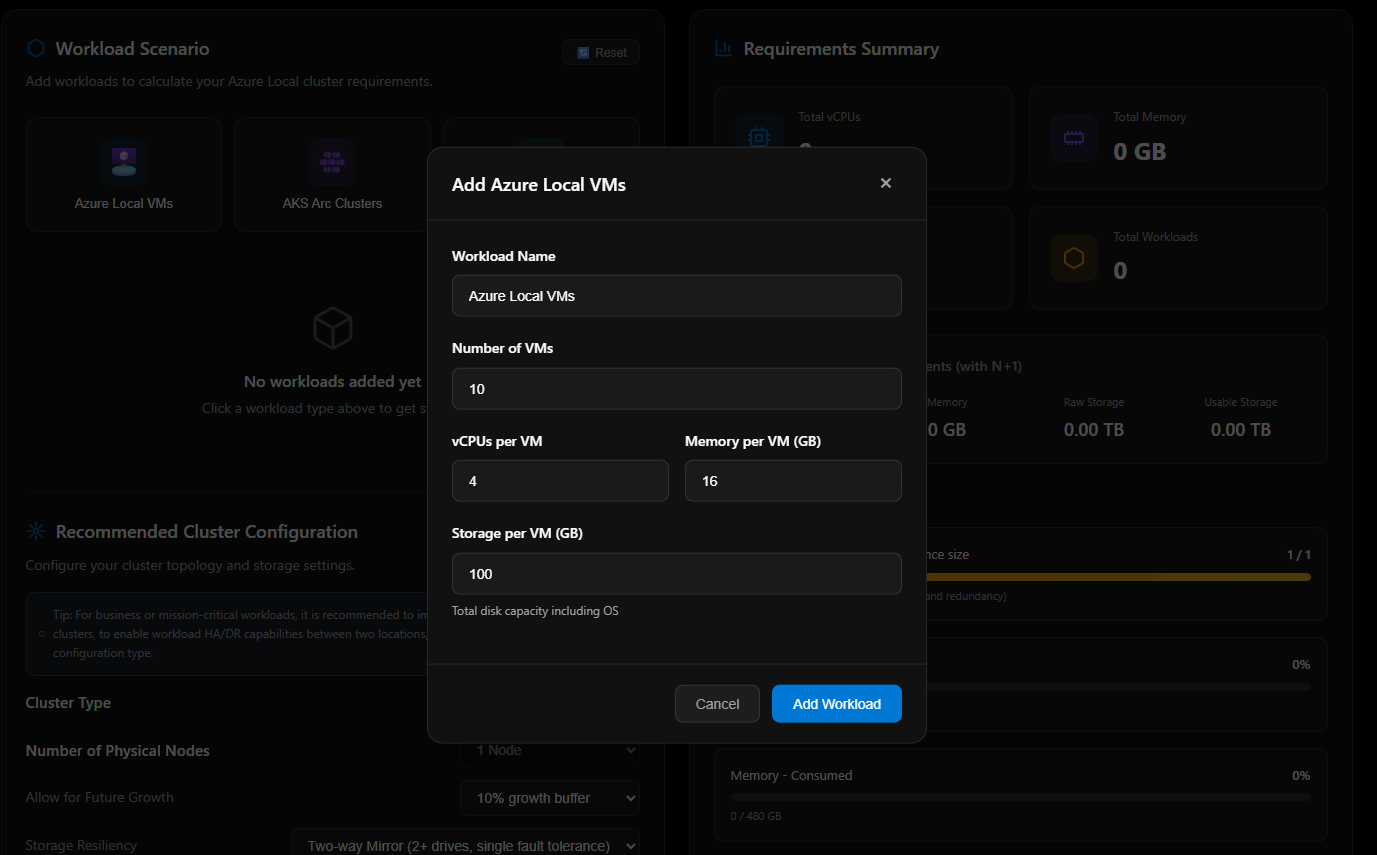Click the Workload Name text field
The height and width of the screenshot is (855, 1377).
[676, 296]
